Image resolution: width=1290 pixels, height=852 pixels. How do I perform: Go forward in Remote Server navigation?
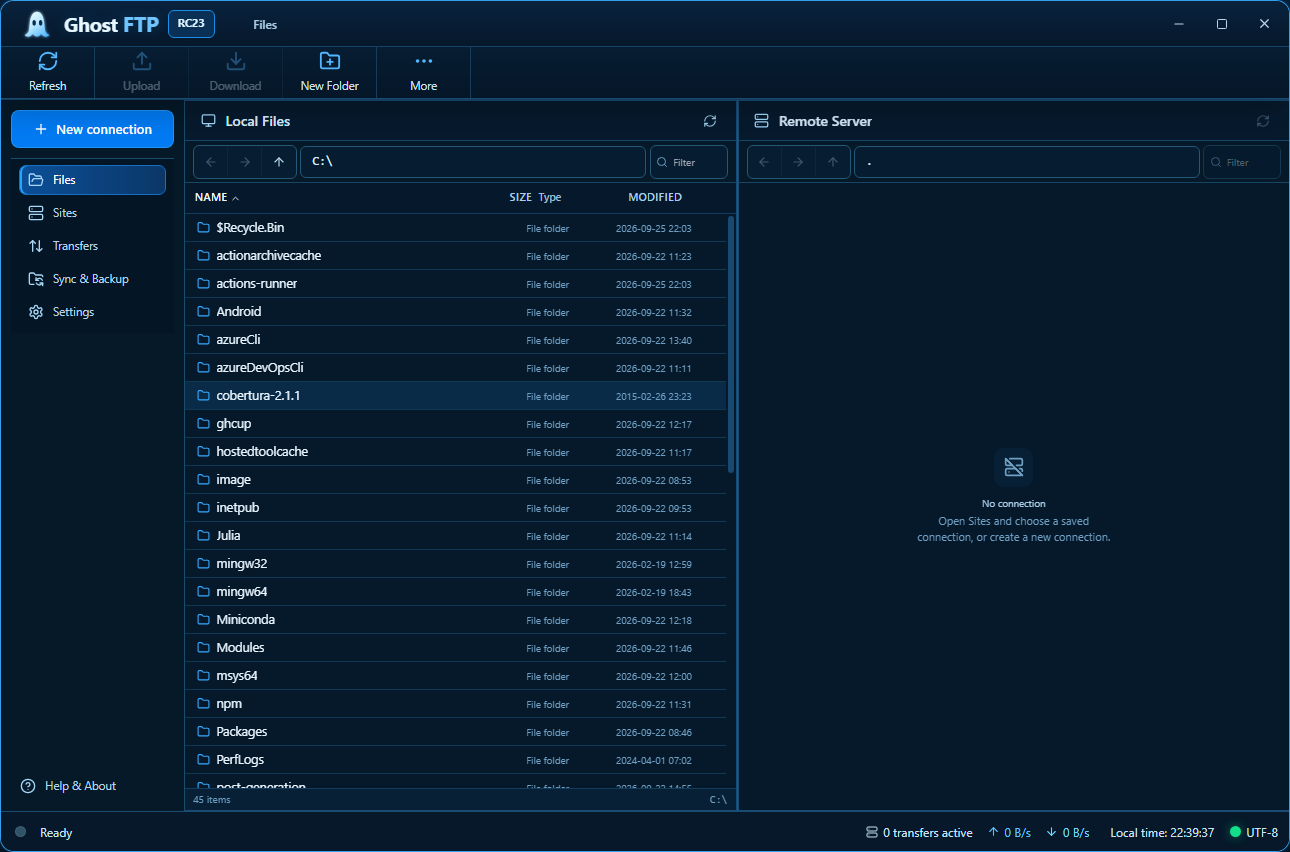(x=798, y=162)
